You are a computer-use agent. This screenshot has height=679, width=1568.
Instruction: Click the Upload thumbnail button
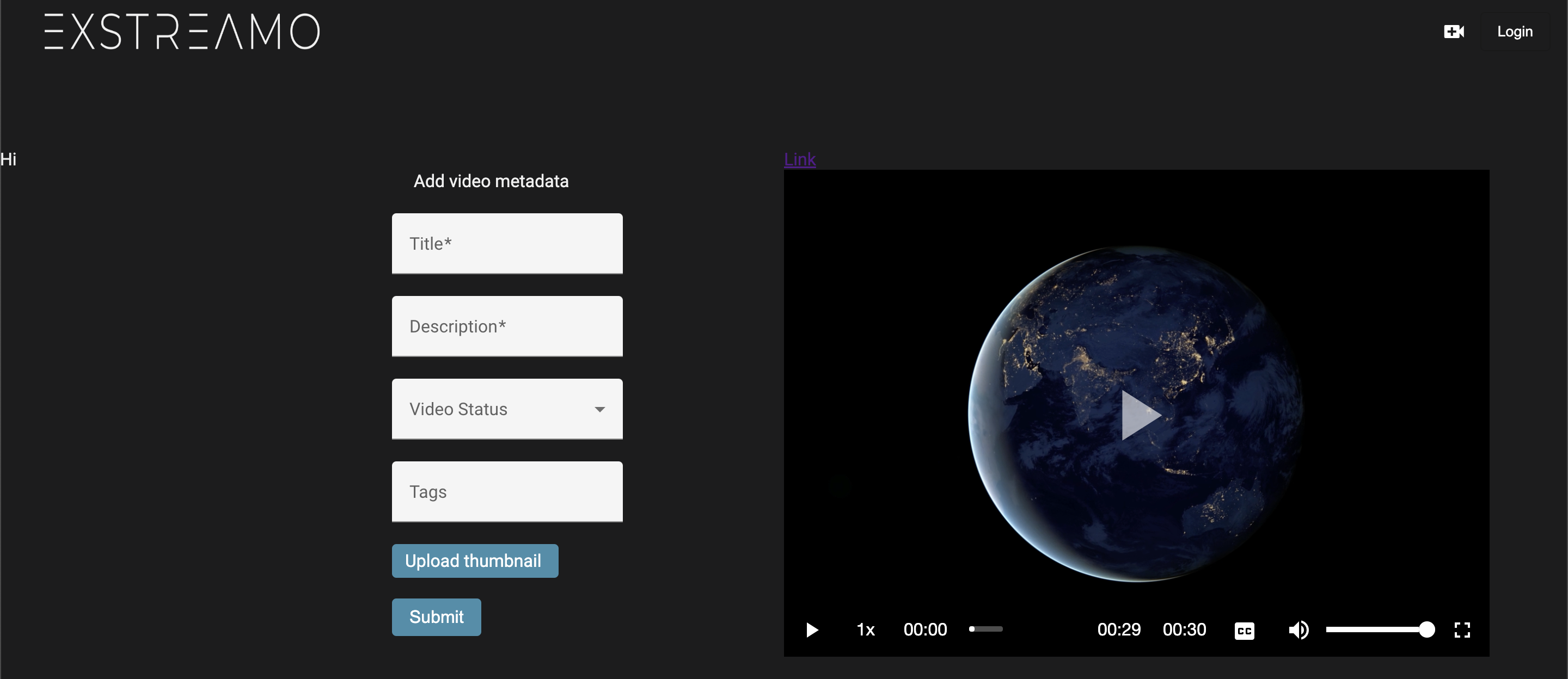tap(474, 561)
